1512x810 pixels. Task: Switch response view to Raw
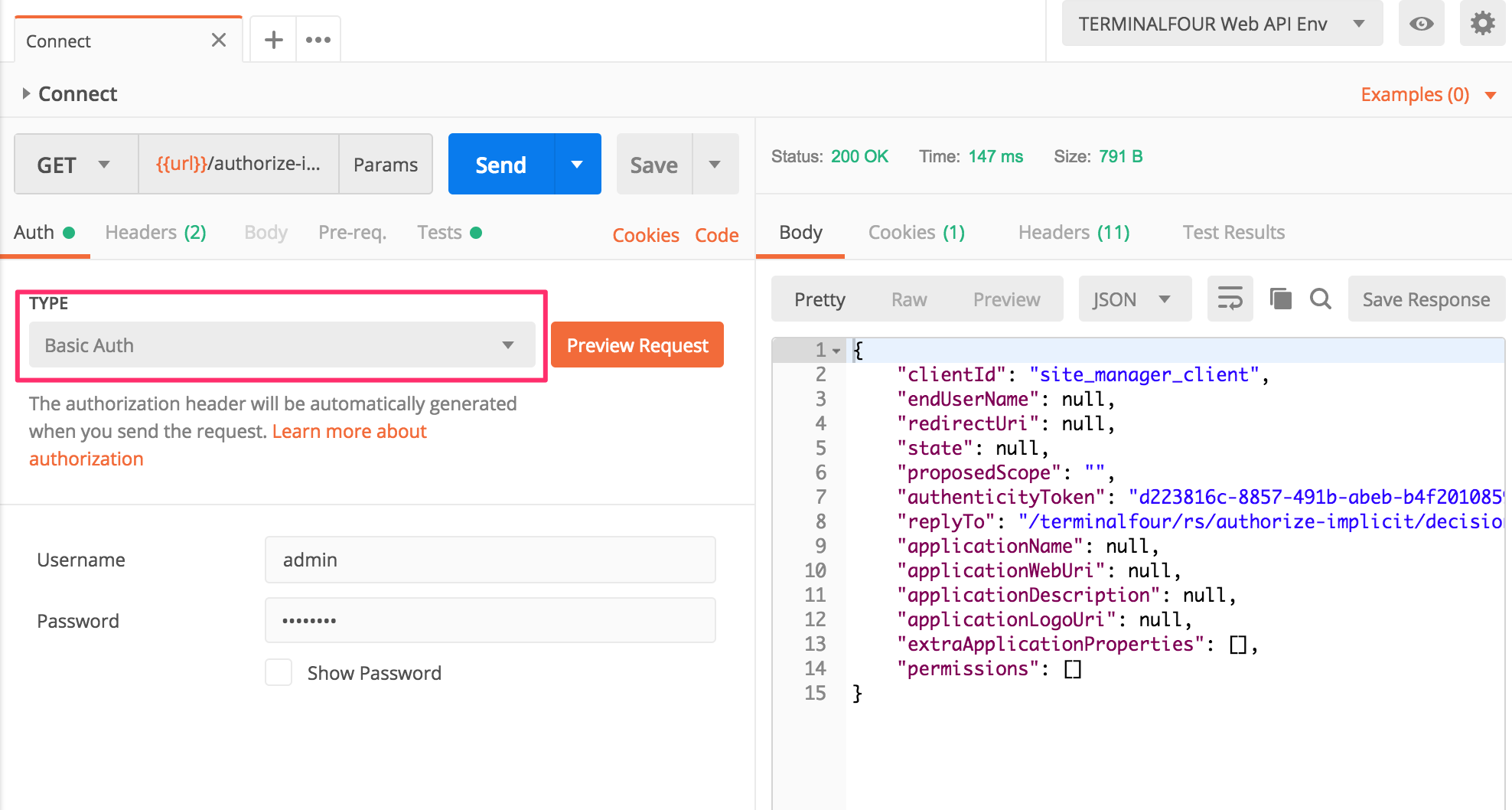(x=908, y=299)
